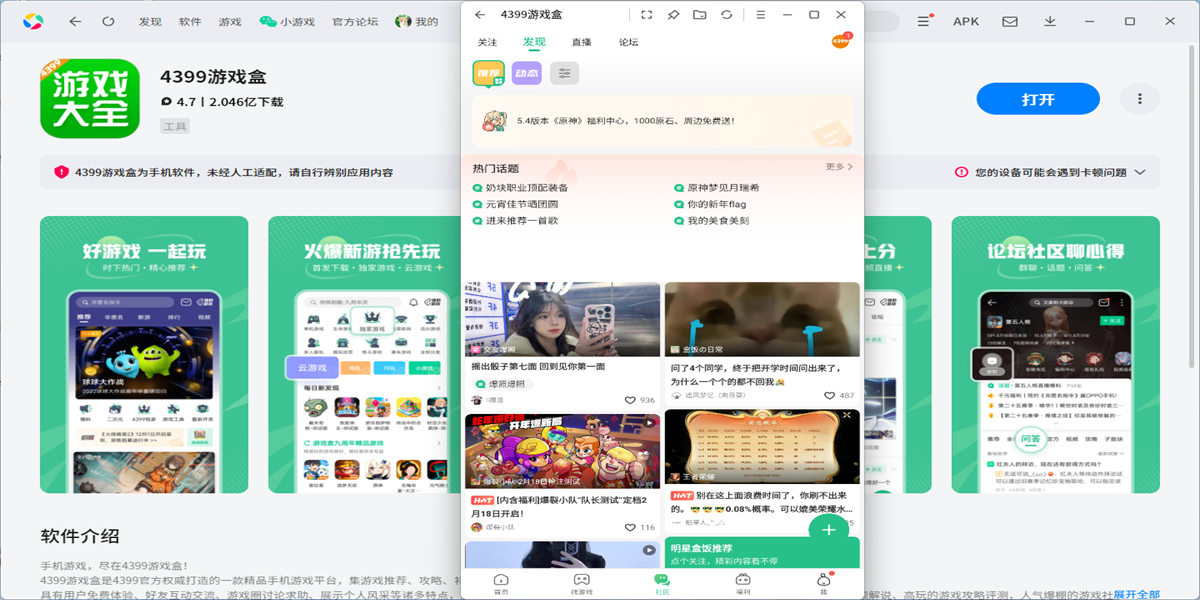The width and height of the screenshot is (1200, 600).
Task: Pin the 4399游戏盒 window on top
Action: 673,15
